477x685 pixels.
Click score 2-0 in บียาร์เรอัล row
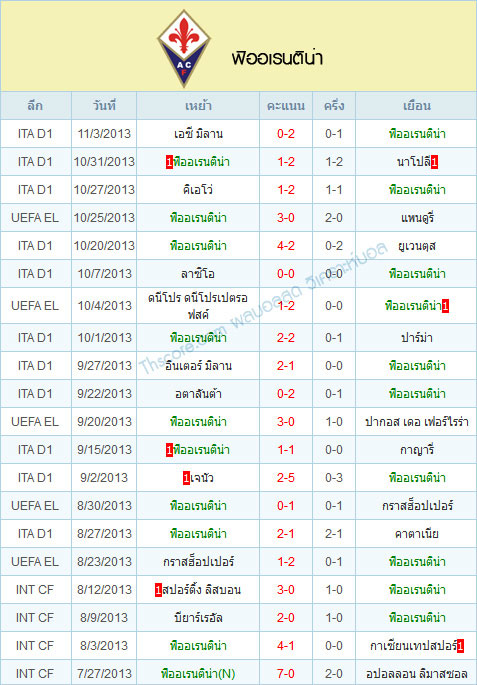coord(286,617)
